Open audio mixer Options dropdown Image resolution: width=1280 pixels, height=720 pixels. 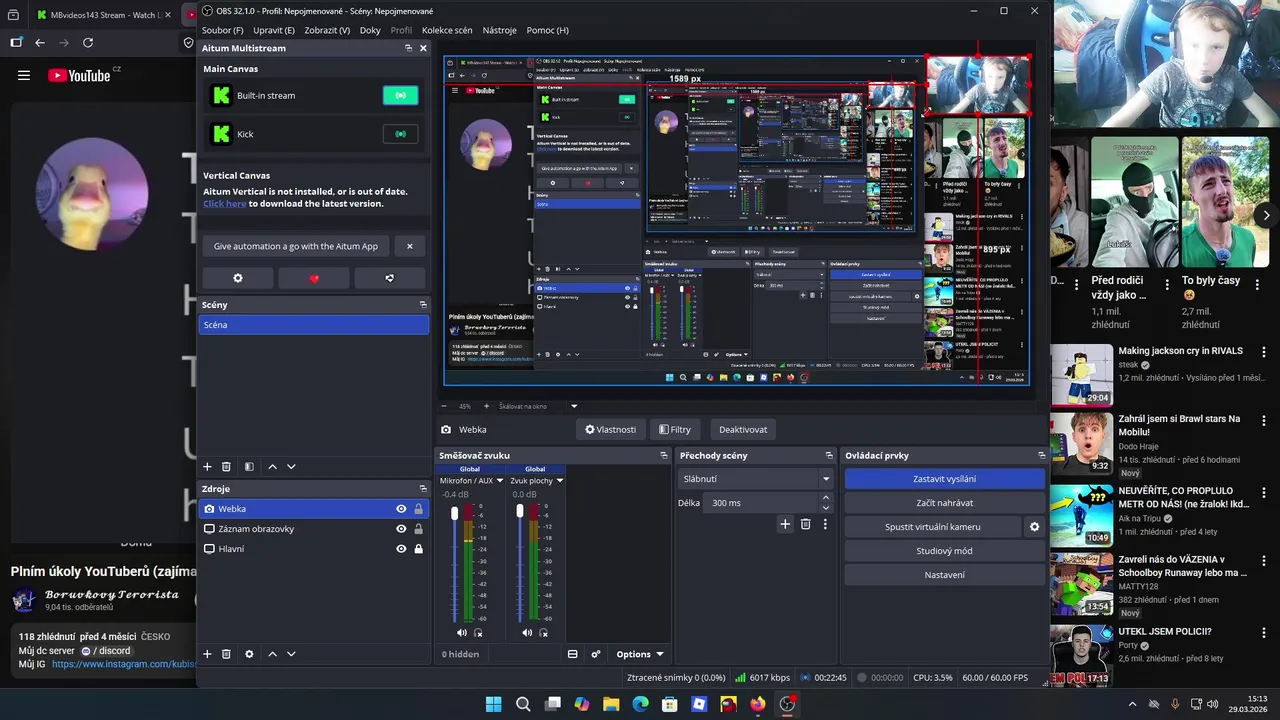[639, 654]
